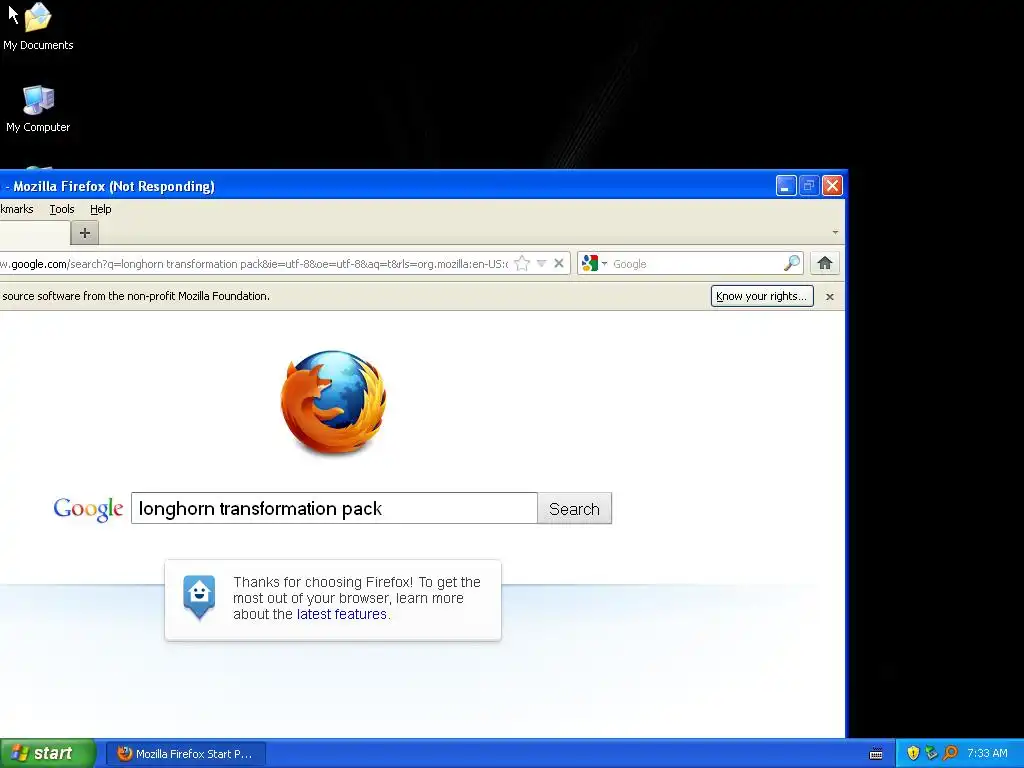The width and height of the screenshot is (1024, 768).
Task: Open the Tools menu
Action: (62, 209)
